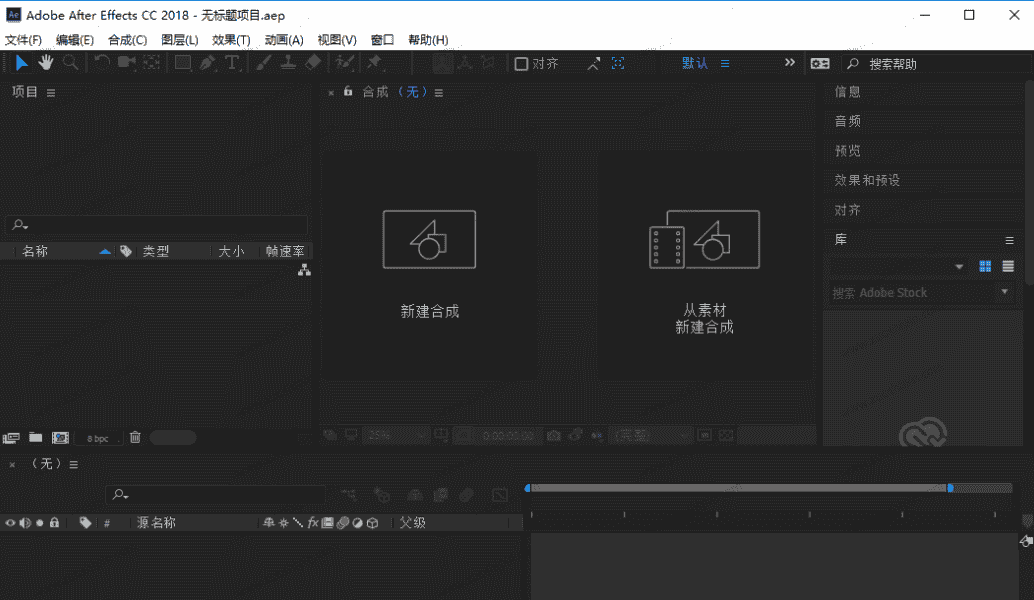Click the New Folder icon in Project panel
This screenshot has height=600, width=1034.
pyautogui.click(x=36, y=437)
